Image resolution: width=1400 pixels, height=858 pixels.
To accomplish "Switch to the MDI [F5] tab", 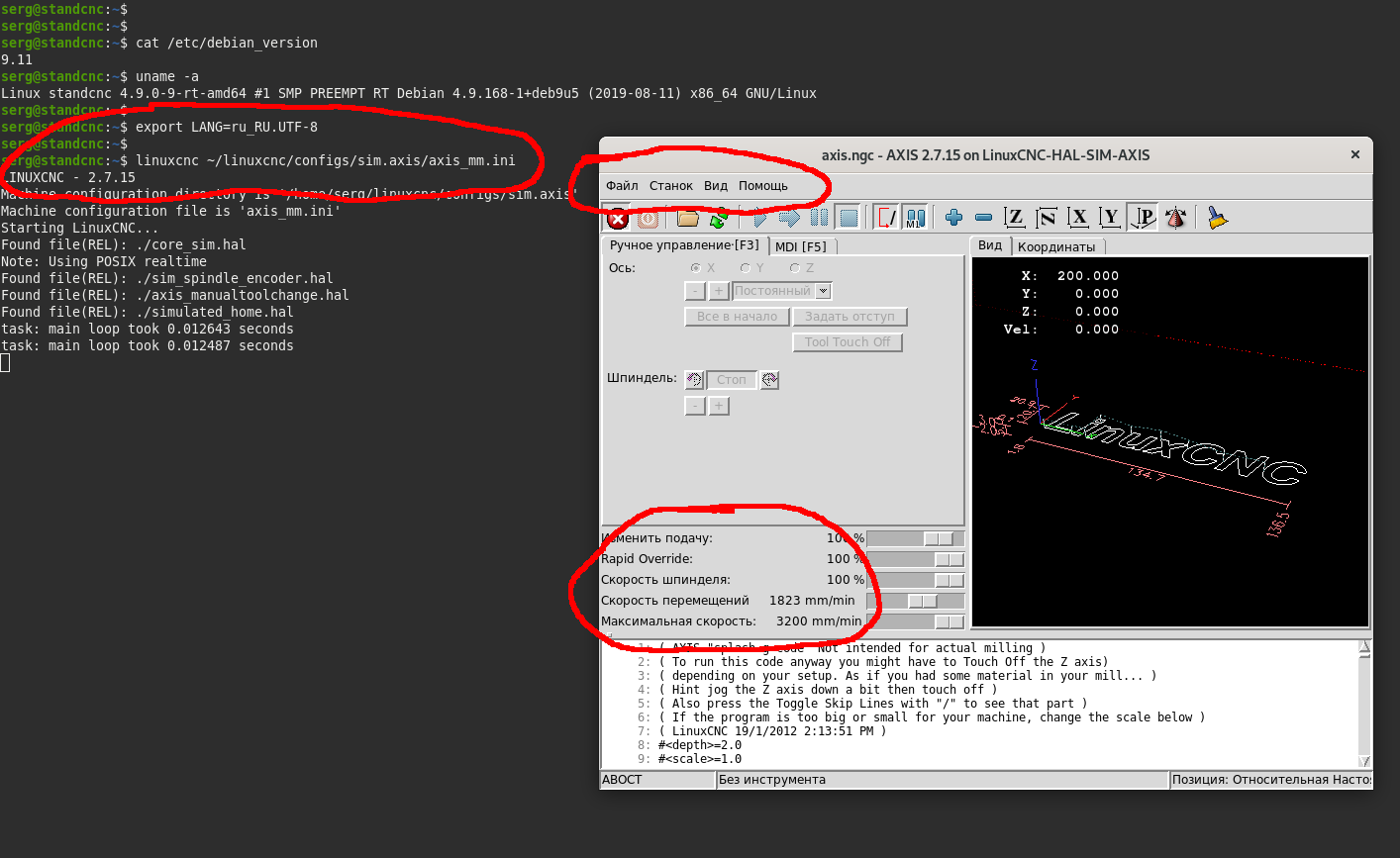I will pyautogui.click(x=801, y=246).
